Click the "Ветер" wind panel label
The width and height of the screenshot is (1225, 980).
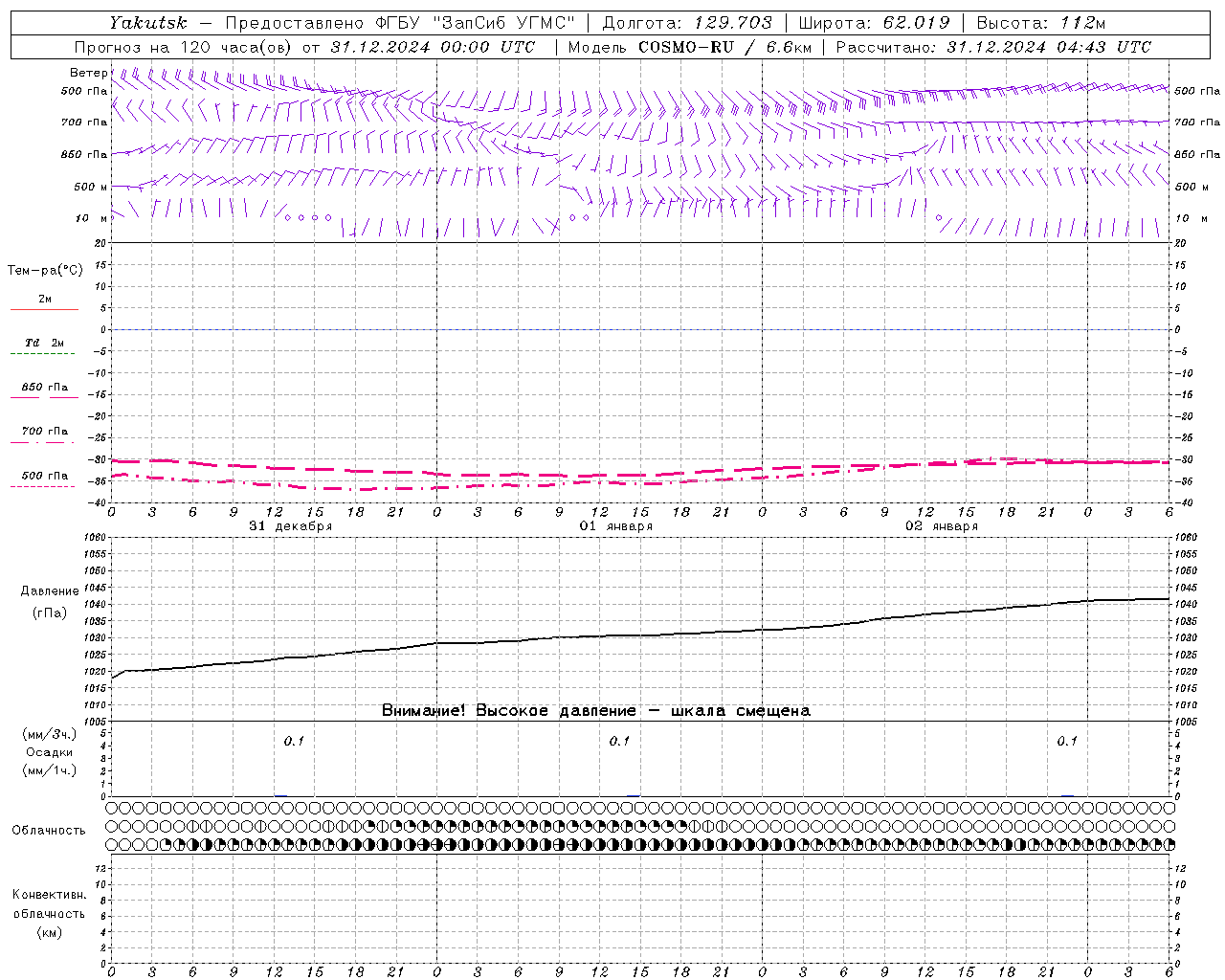(x=89, y=73)
